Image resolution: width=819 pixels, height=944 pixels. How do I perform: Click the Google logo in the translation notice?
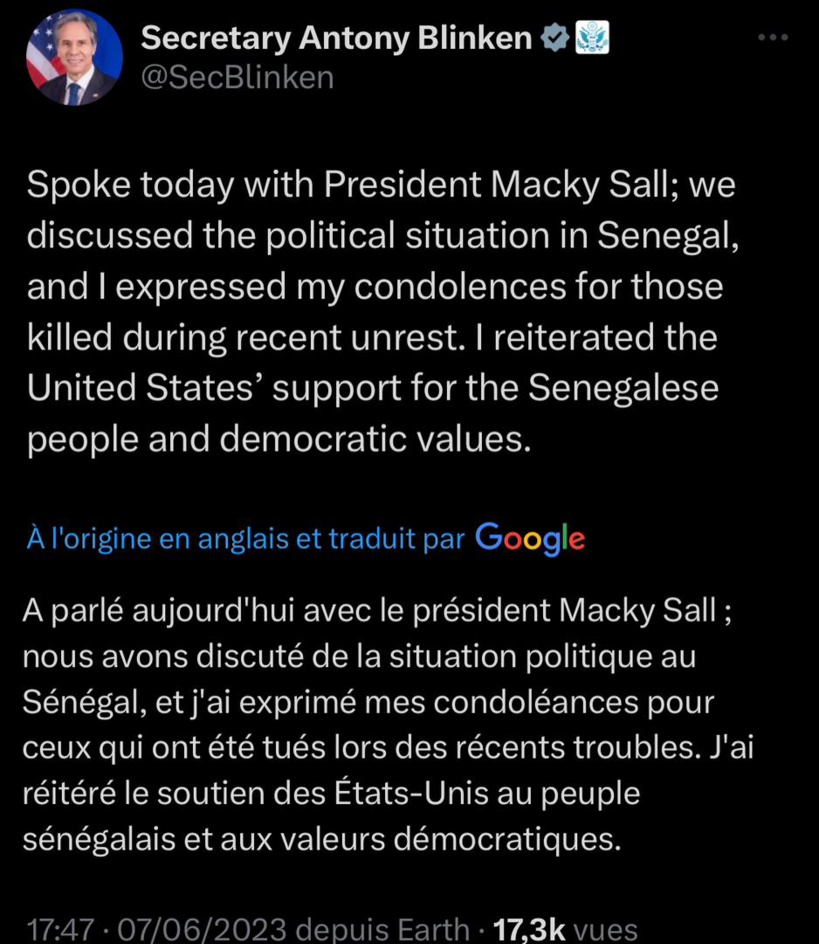pyautogui.click(x=530, y=539)
